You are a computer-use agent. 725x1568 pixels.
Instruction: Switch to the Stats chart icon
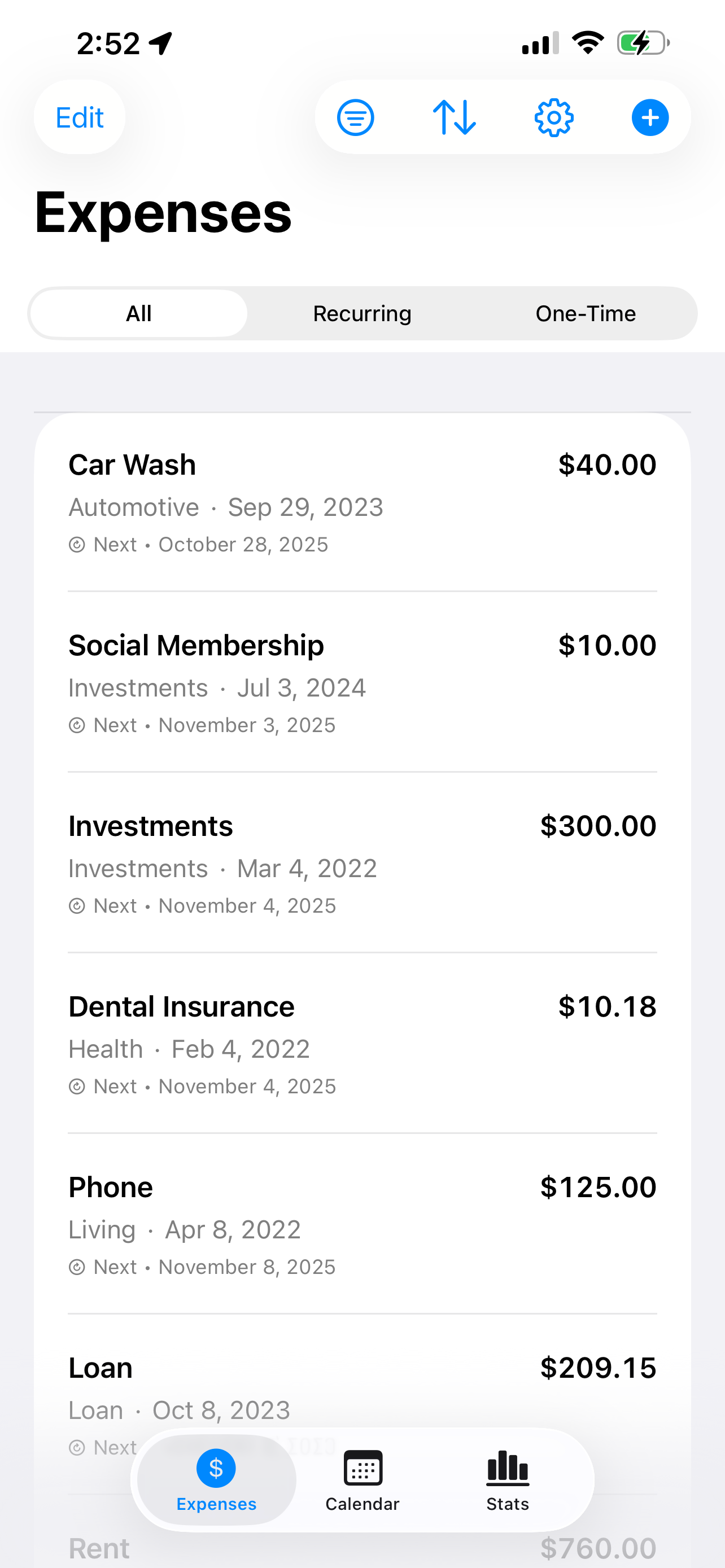507,1469
